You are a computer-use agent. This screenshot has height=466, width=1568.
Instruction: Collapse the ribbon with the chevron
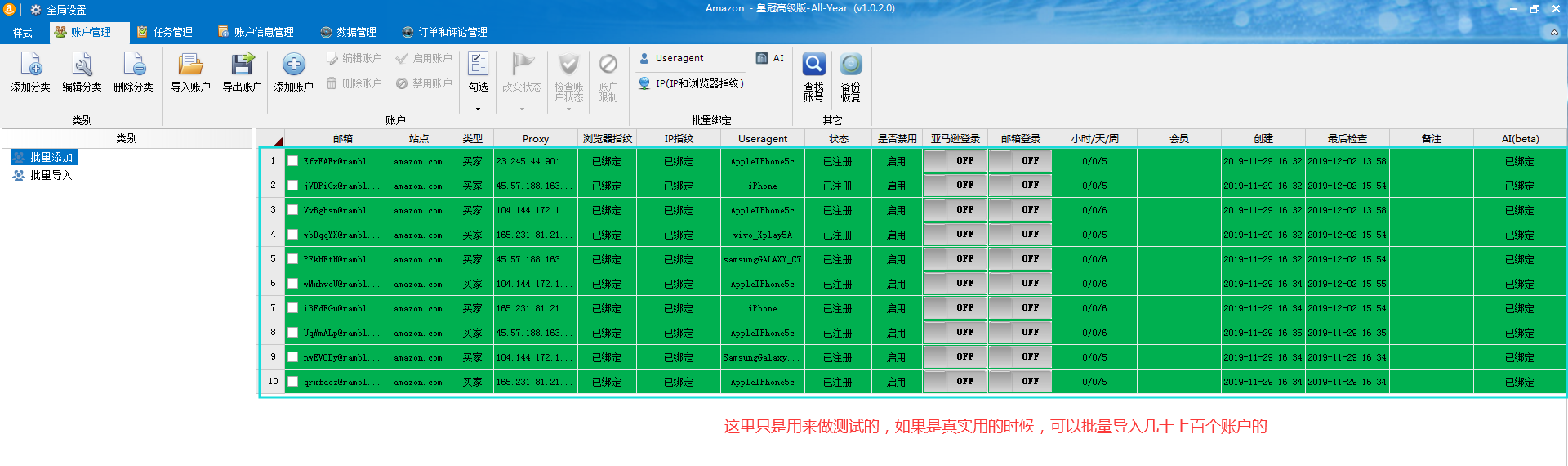pos(1554,33)
